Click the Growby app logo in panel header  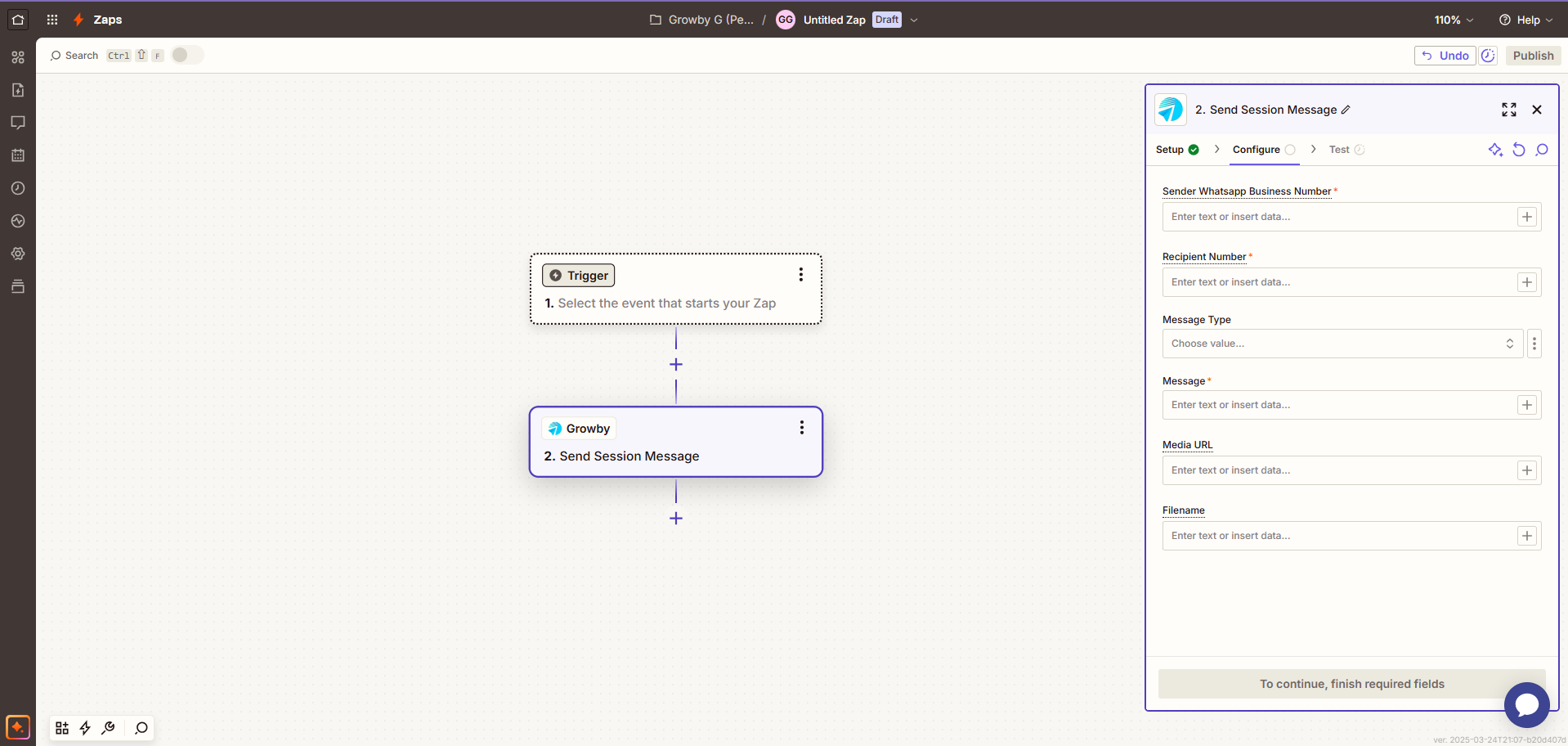[x=1171, y=110]
